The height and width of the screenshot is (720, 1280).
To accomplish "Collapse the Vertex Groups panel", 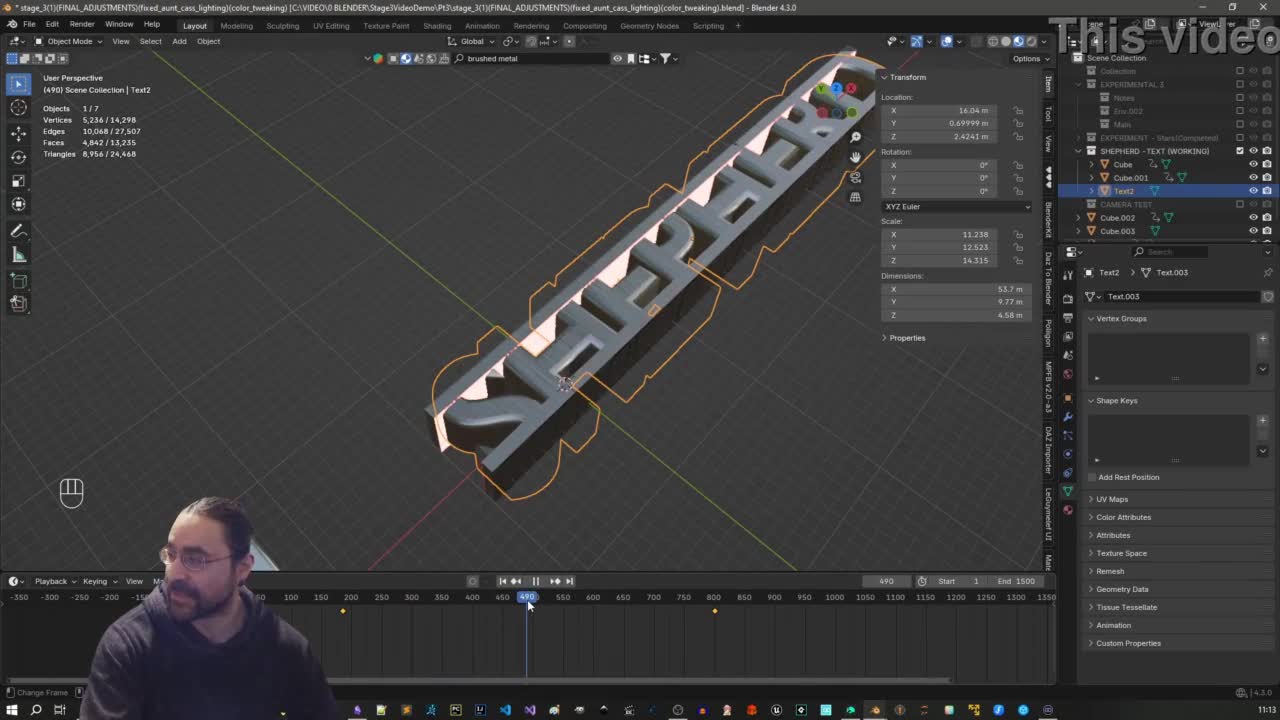I will (1121, 318).
